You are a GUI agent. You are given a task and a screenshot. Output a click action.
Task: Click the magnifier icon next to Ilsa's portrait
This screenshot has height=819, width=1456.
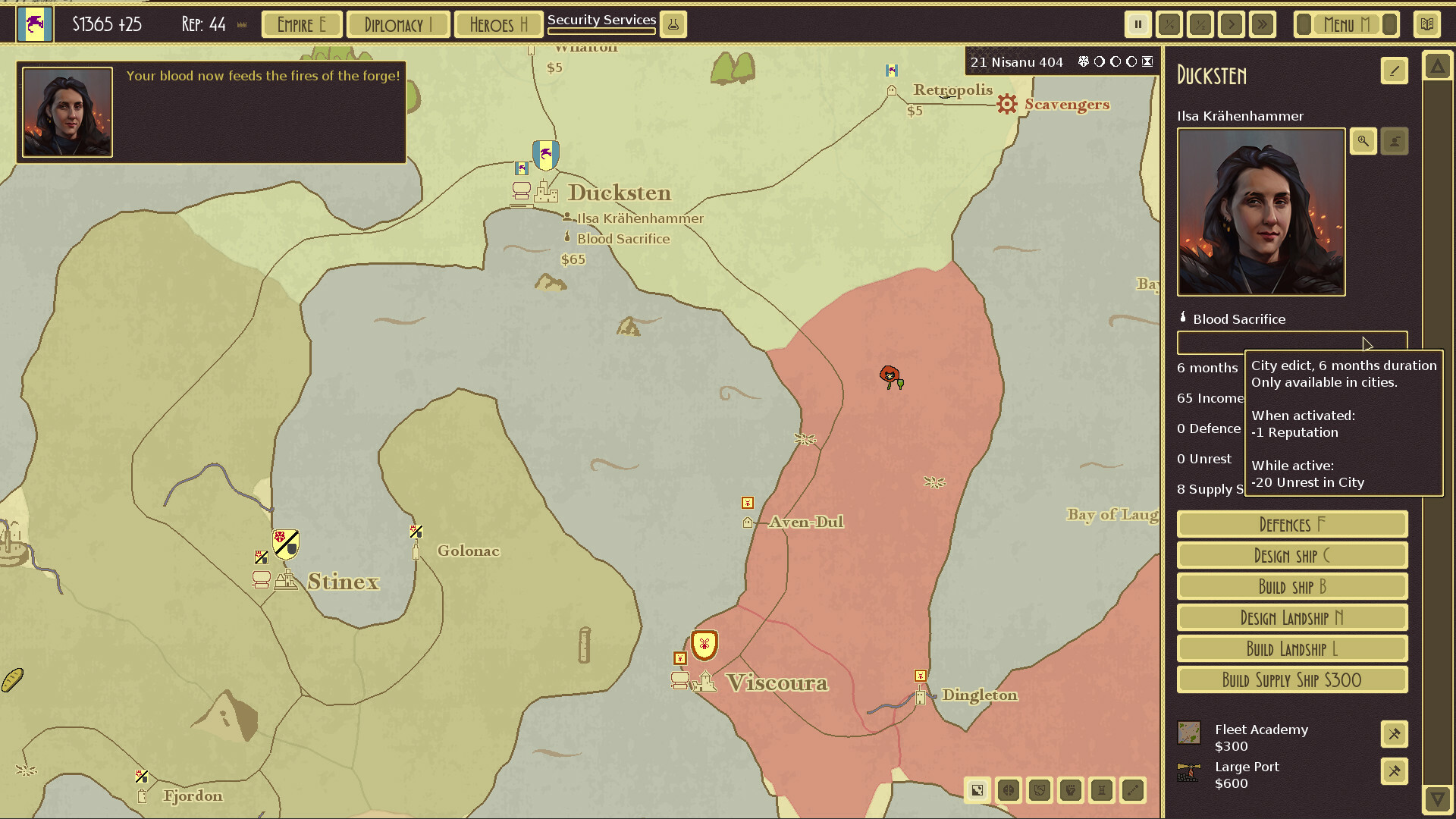pos(1363,141)
